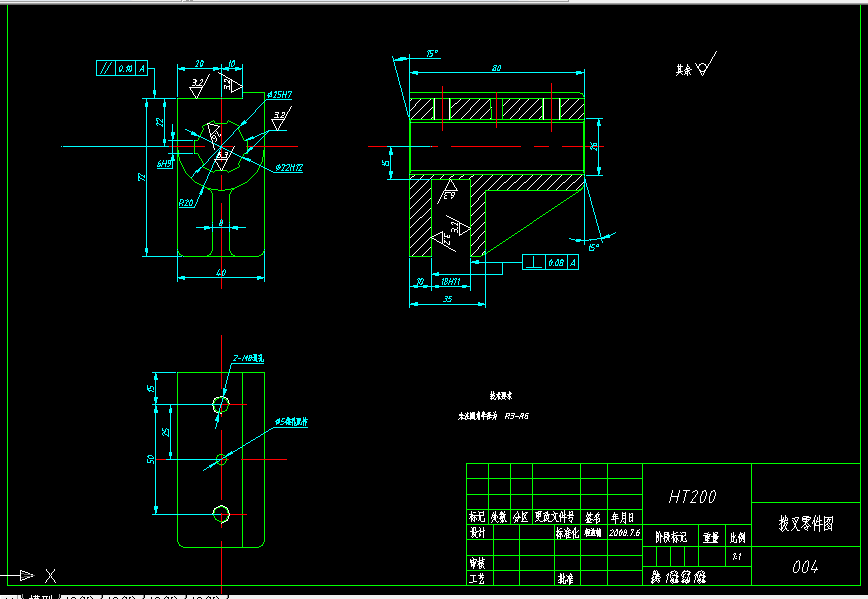Select the parallelism symbol in tolerance frame

coord(105,68)
